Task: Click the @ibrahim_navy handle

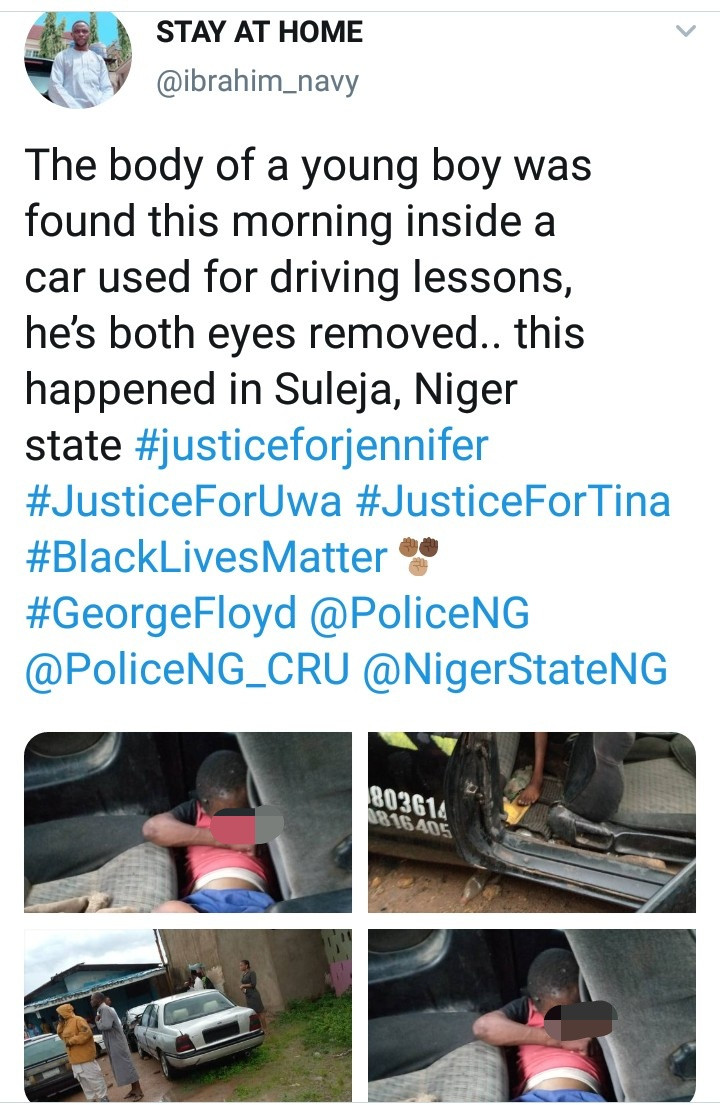Action: [x=257, y=81]
